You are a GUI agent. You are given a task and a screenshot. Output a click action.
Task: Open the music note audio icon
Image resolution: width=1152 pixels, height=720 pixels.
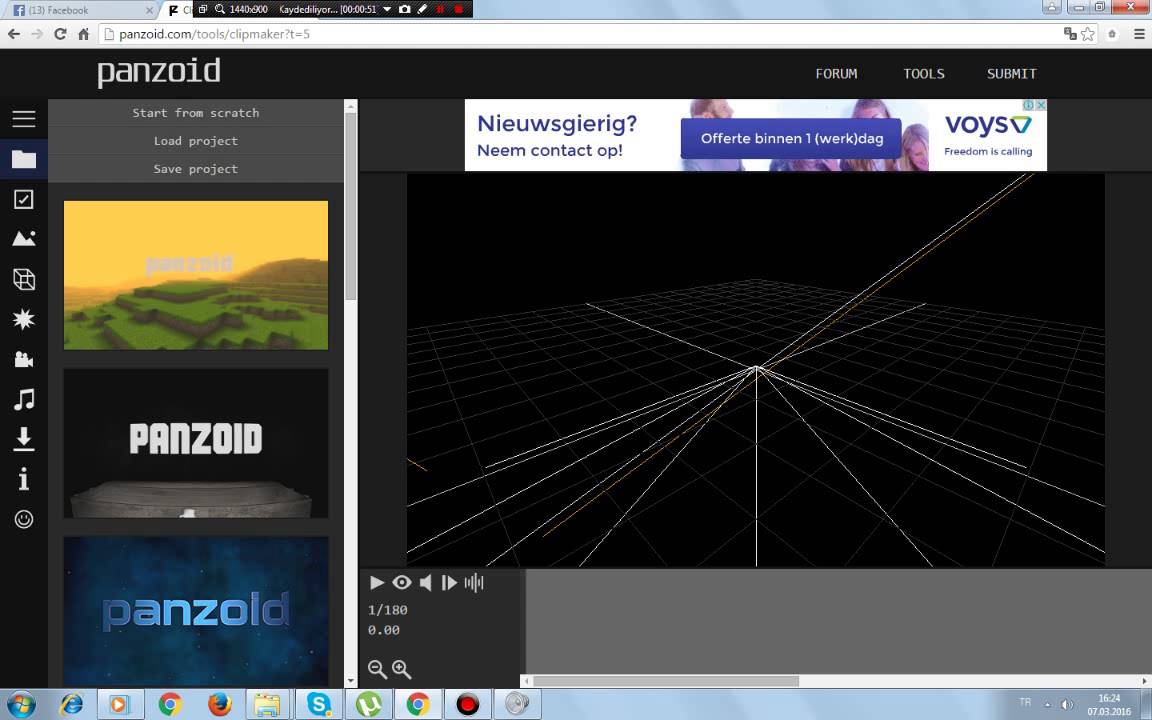point(24,399)
